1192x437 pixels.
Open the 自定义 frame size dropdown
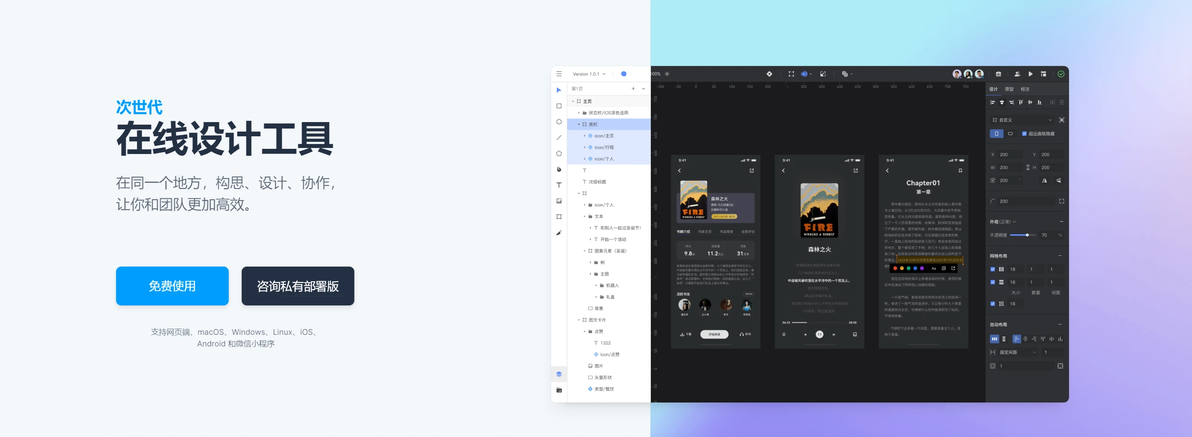coord(1022,119)
